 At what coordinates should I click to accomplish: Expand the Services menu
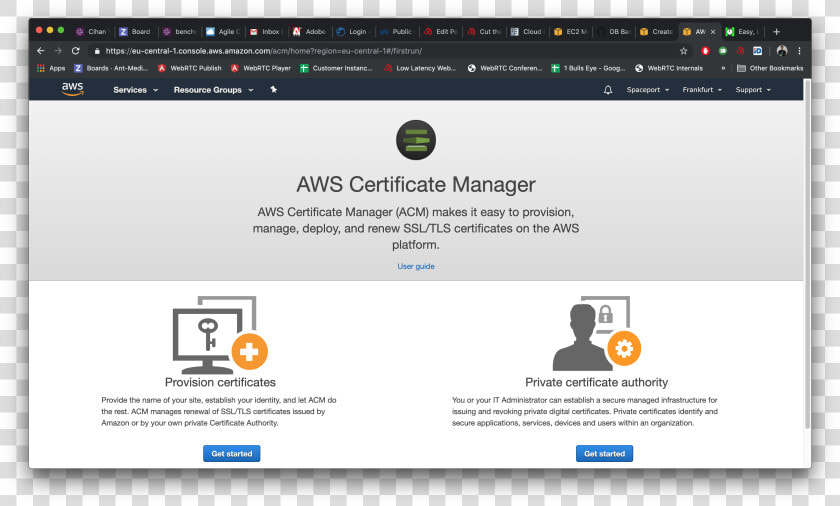coord(136,90)
